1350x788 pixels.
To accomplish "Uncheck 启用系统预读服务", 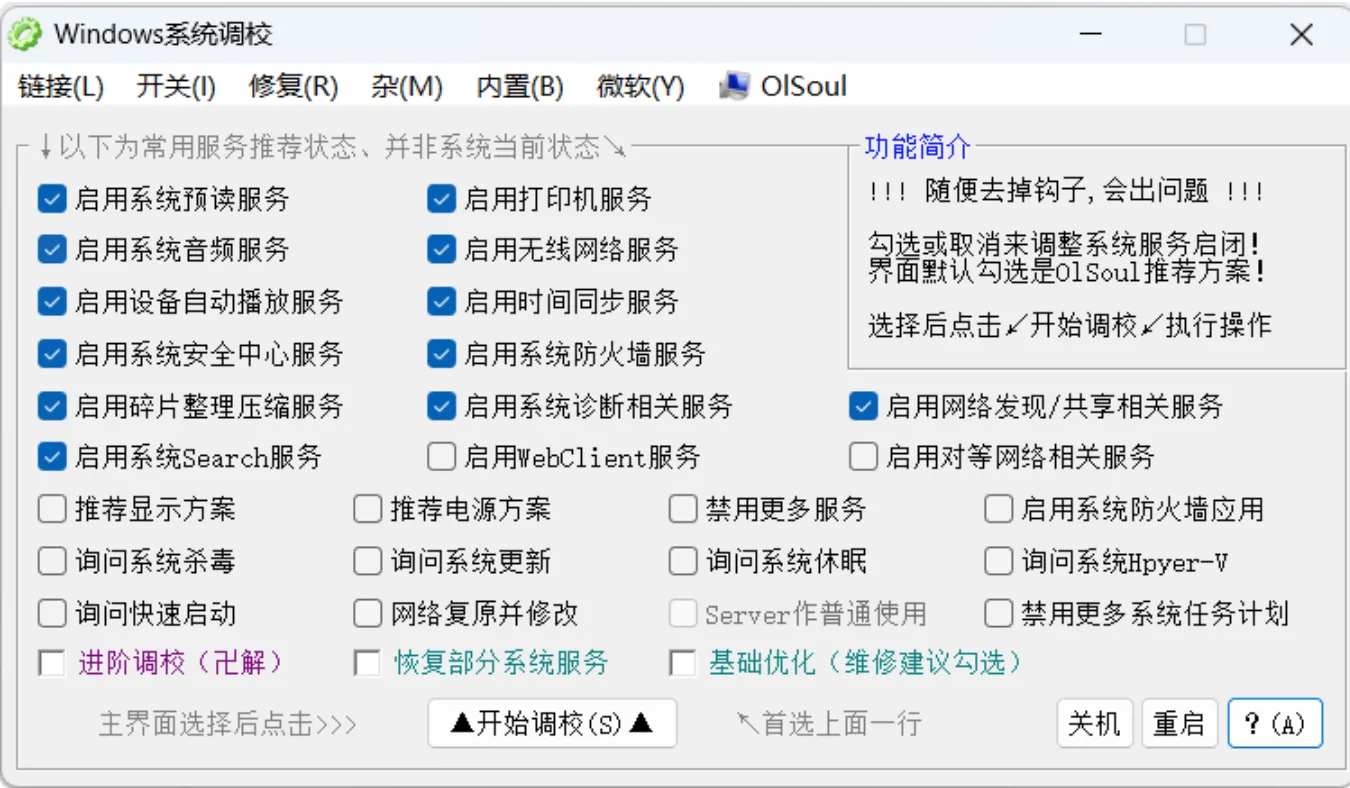I will (x=51, y=197).
